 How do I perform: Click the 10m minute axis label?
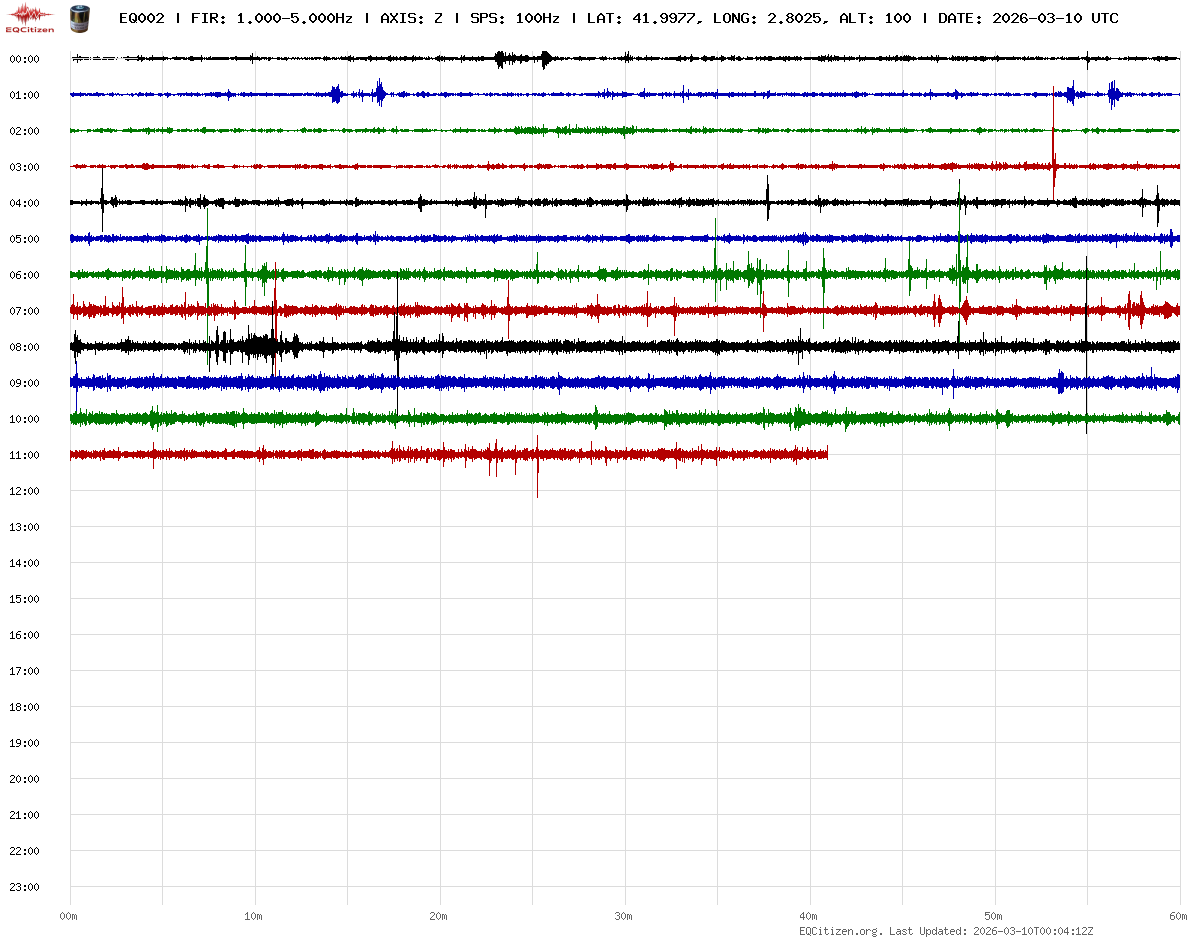coord(254,916)
